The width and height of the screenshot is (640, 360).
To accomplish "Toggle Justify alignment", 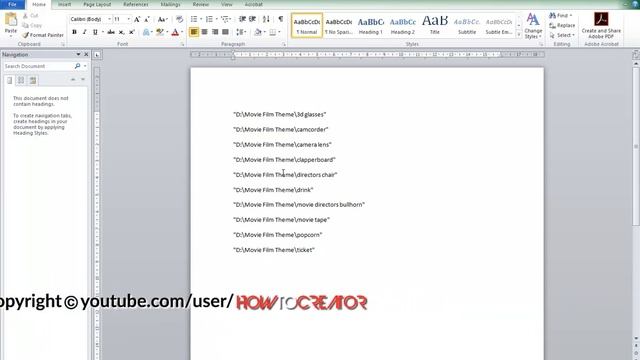I will [225, 32].
